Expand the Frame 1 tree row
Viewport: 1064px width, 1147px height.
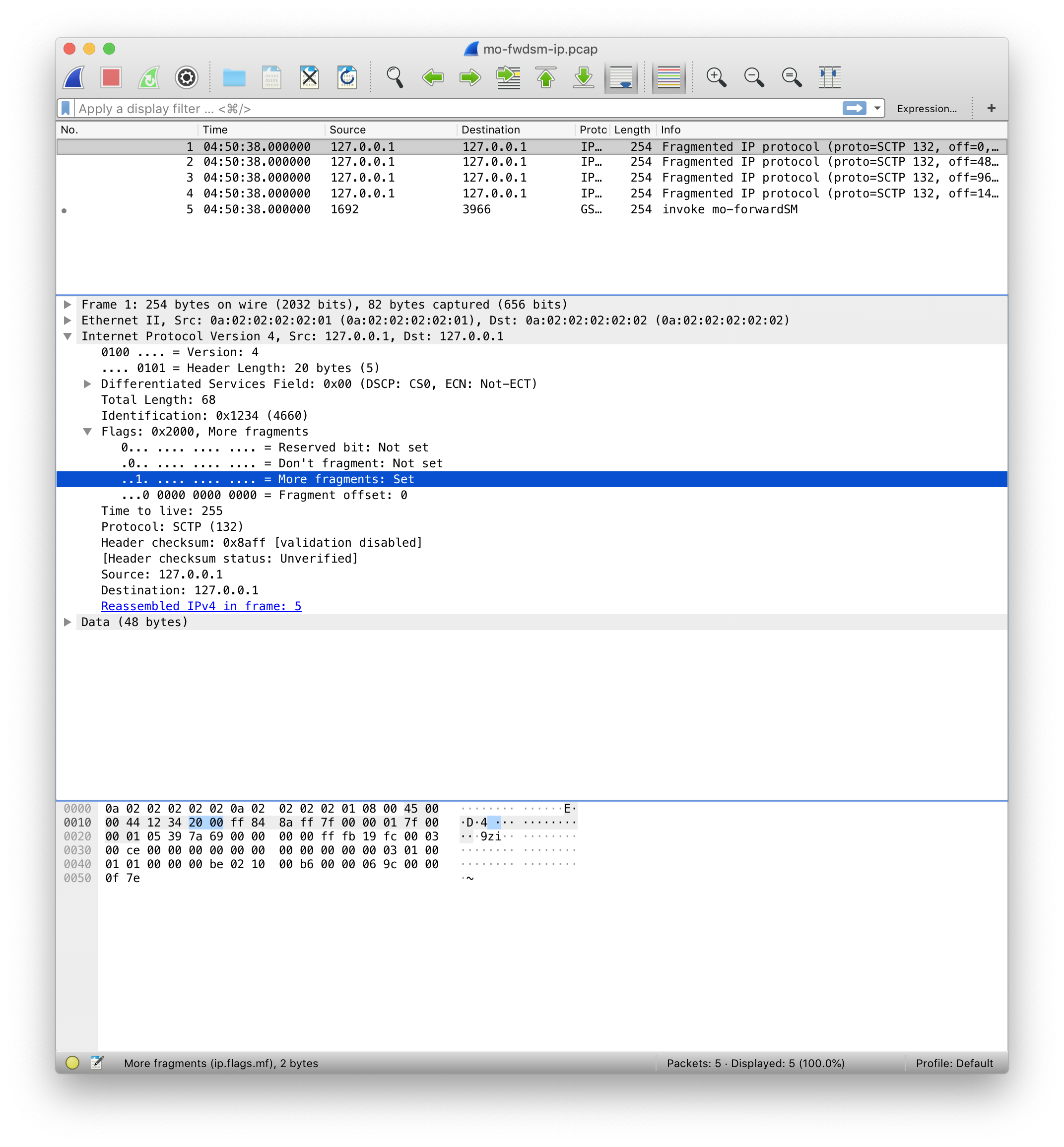(x=67, y=305)
